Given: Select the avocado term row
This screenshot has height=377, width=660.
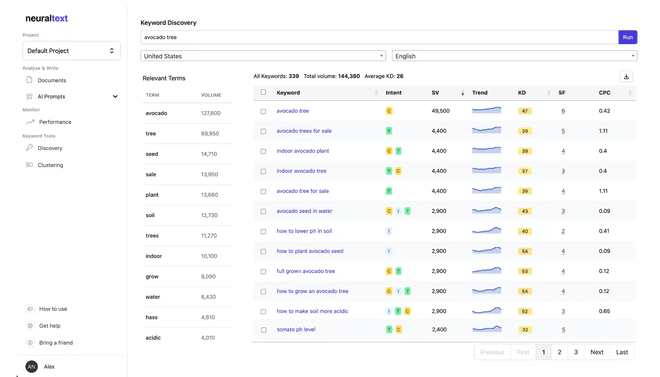Looking at the screenshot, I should pyautogui.click(x=187, y=113).
